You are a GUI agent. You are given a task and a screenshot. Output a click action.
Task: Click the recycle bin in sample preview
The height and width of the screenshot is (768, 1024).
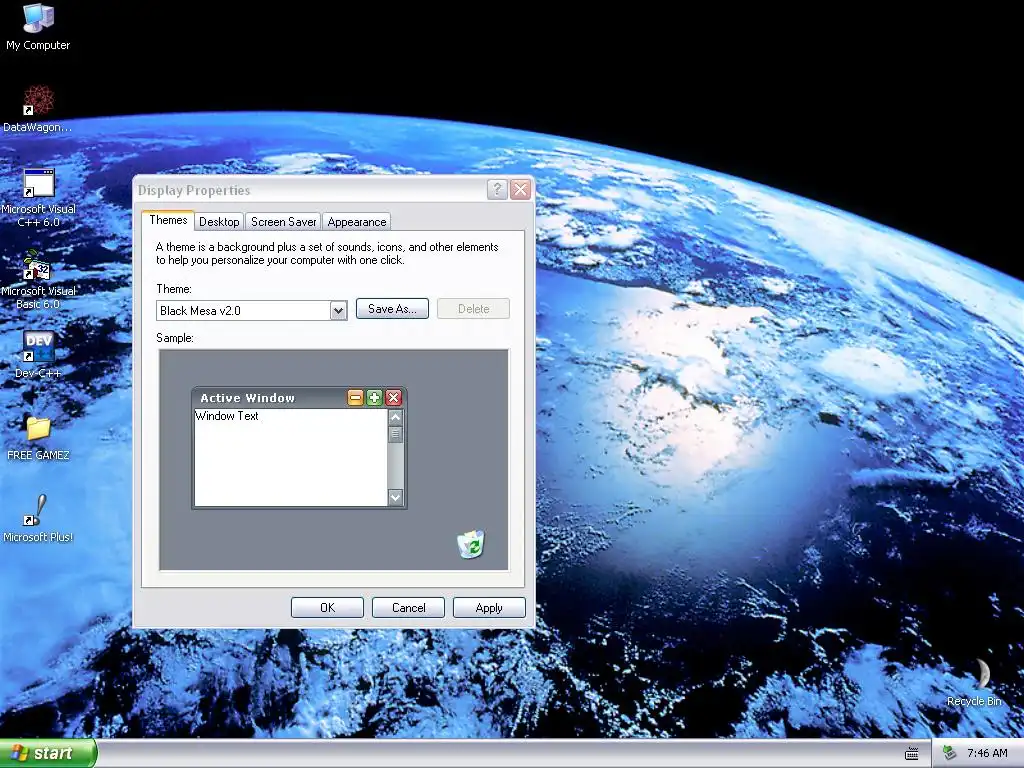coord(471,544)
